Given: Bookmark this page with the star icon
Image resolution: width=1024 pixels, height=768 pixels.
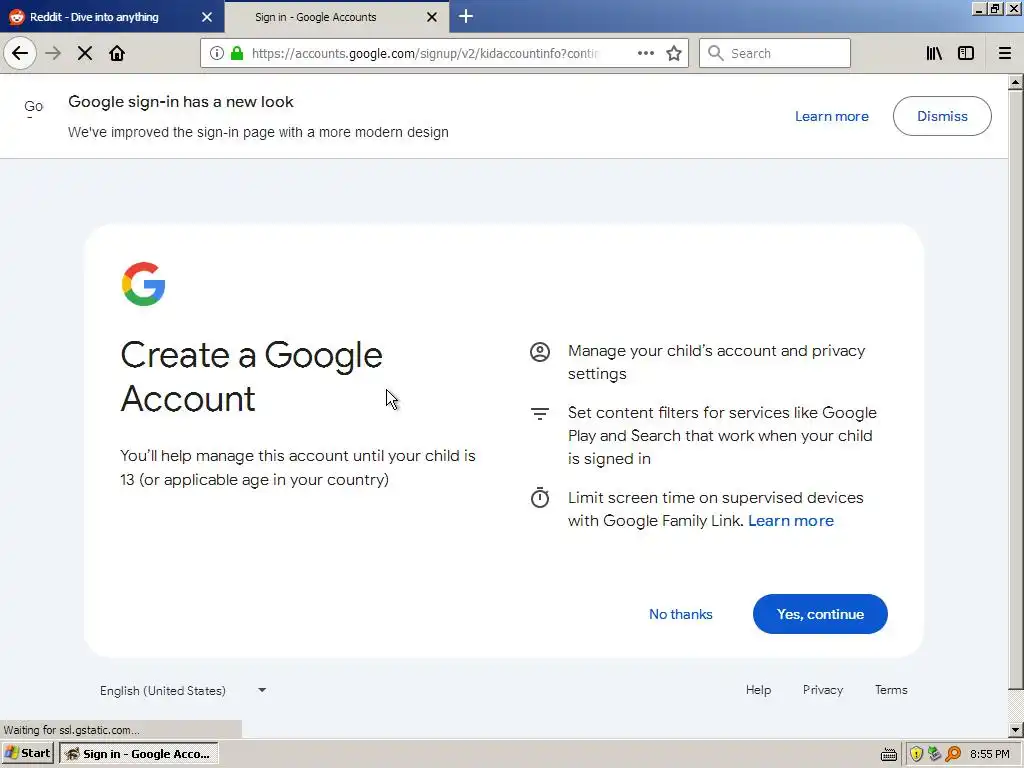Looking at the screenshot, I should coord(674,53).
